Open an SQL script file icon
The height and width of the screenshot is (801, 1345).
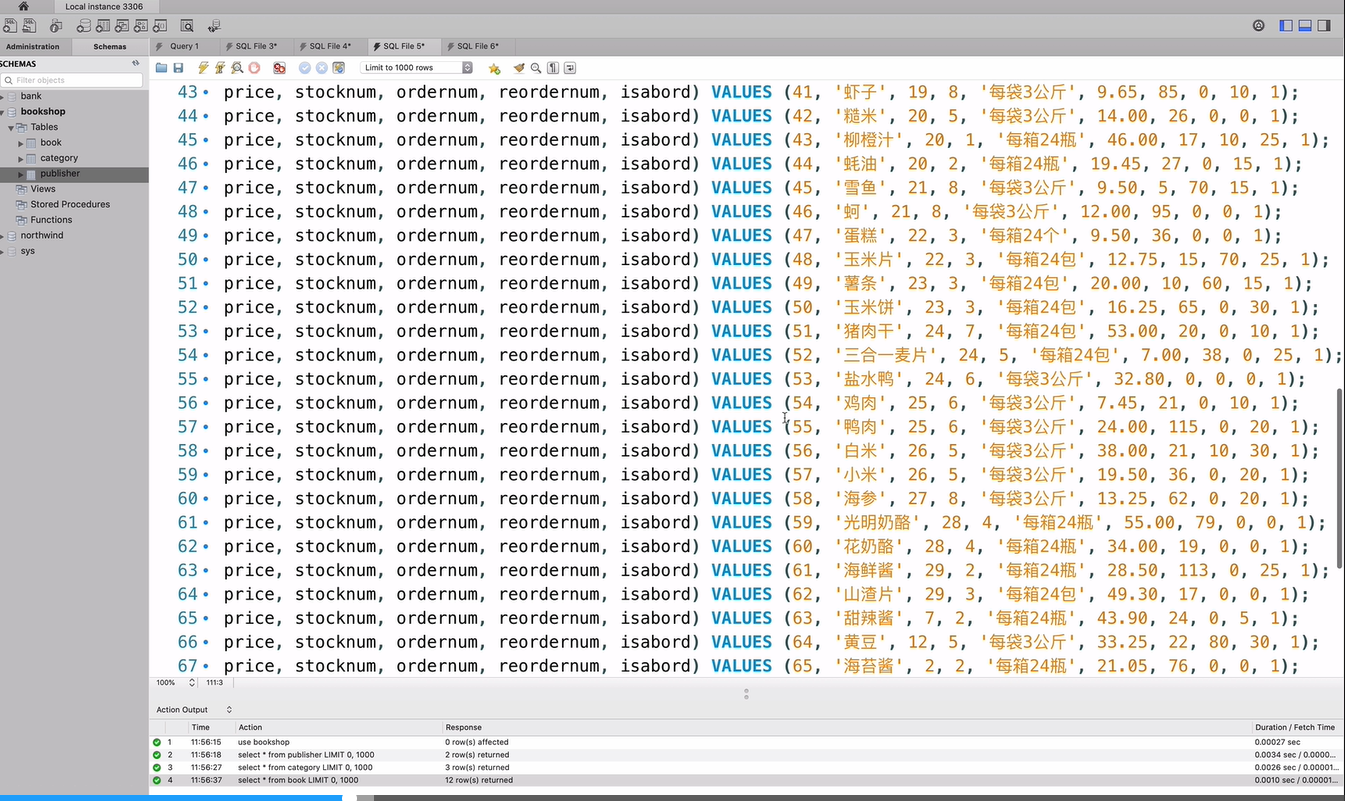29,25
